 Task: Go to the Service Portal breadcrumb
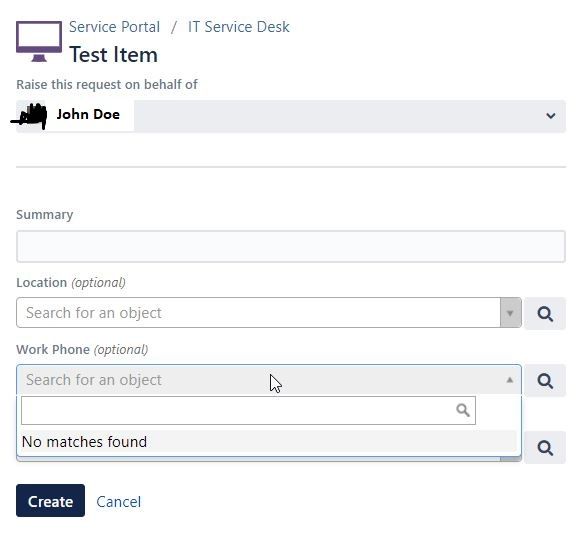tap(114, 27)
